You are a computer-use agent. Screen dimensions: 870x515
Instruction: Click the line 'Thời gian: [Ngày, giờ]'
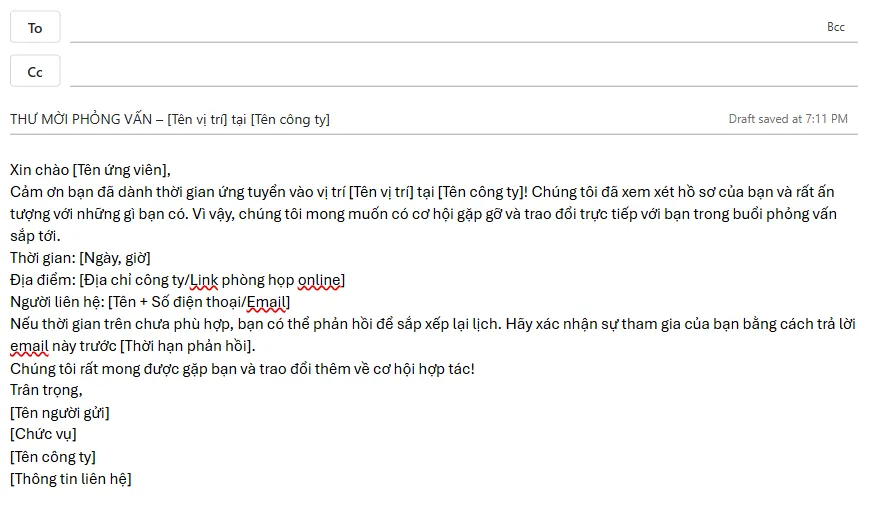point(80,258)
